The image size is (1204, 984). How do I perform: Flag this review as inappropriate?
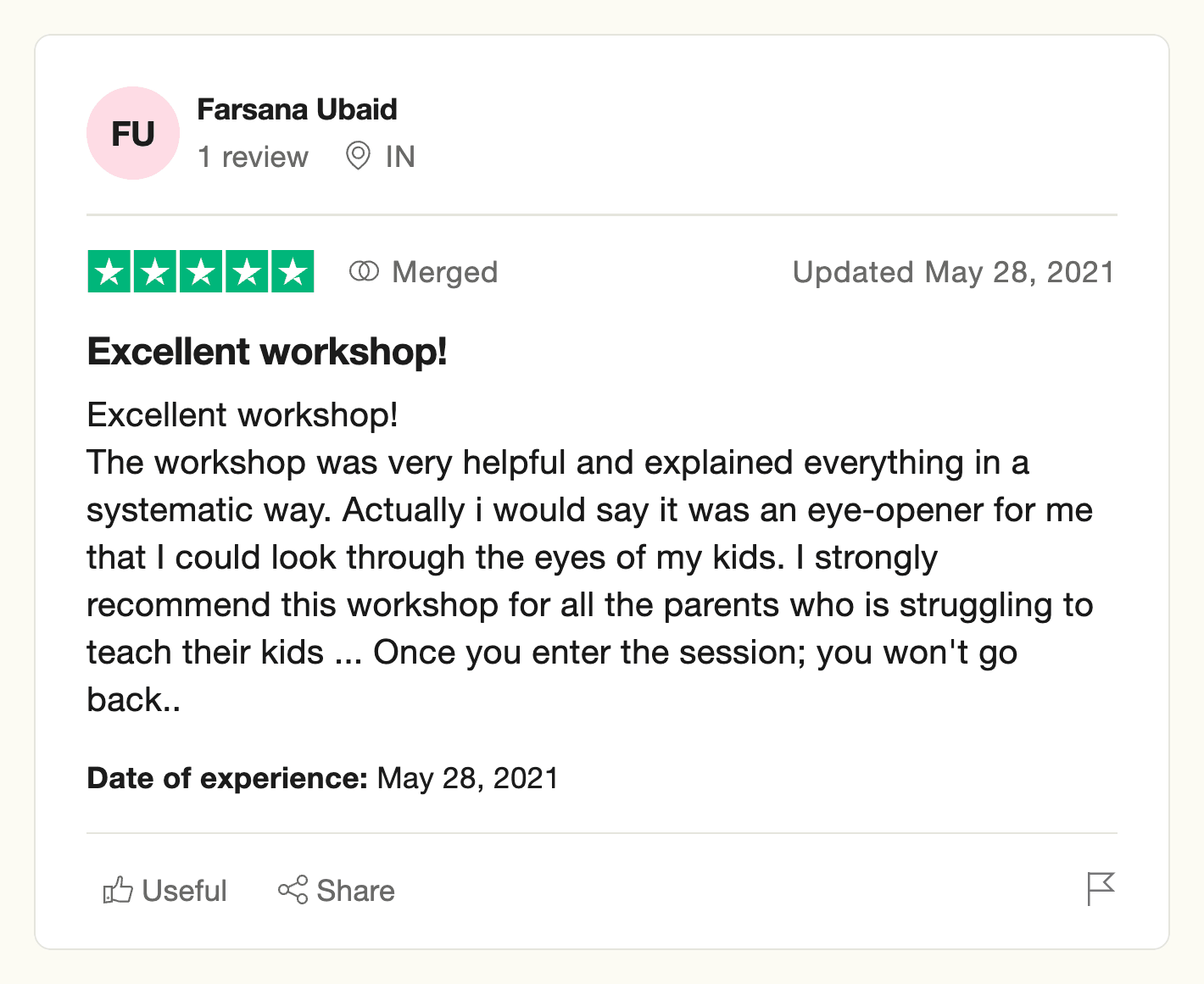[x=1100, y=888]
